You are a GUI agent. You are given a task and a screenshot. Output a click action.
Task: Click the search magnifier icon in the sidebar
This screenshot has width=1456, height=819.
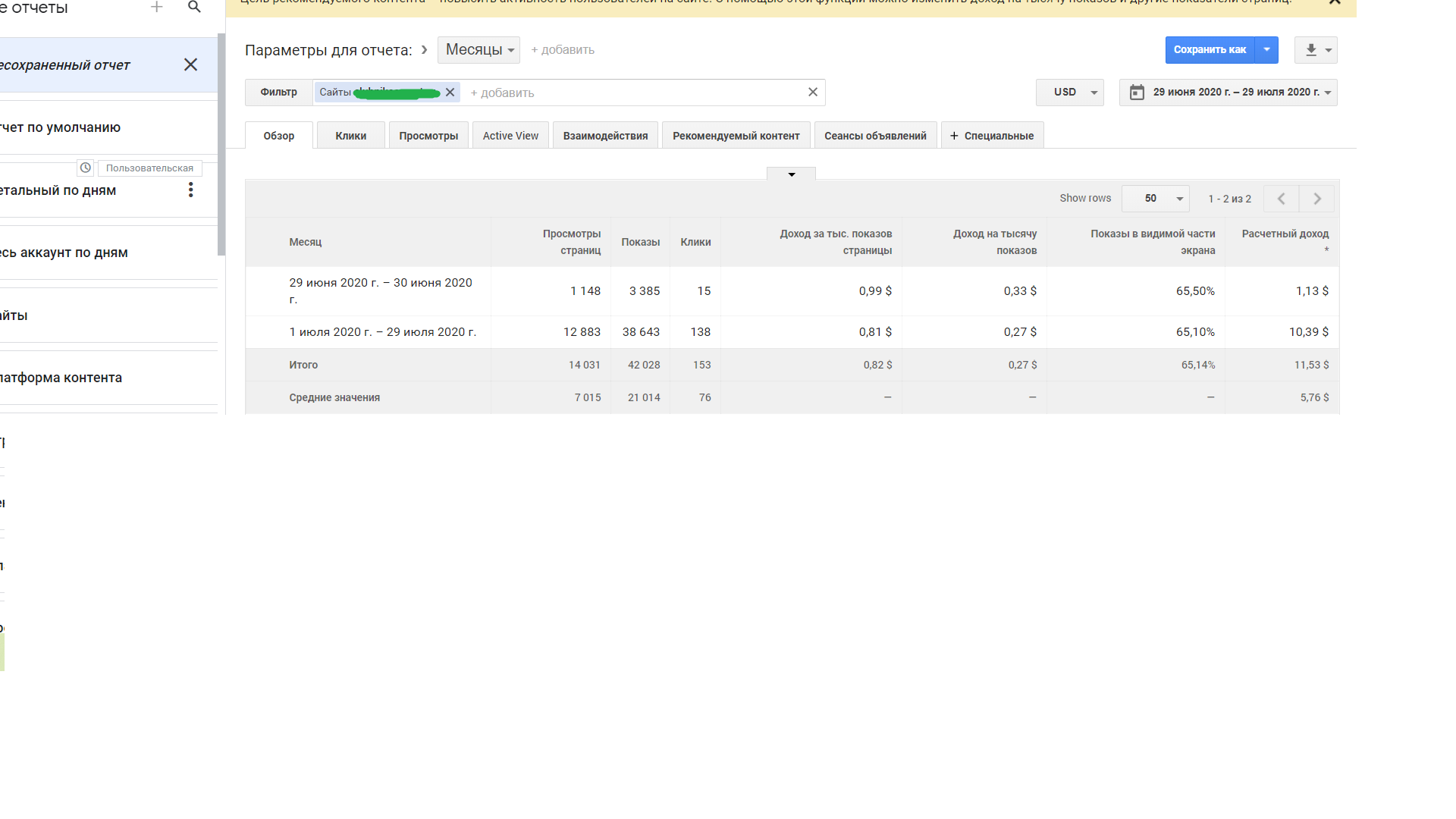194,7
